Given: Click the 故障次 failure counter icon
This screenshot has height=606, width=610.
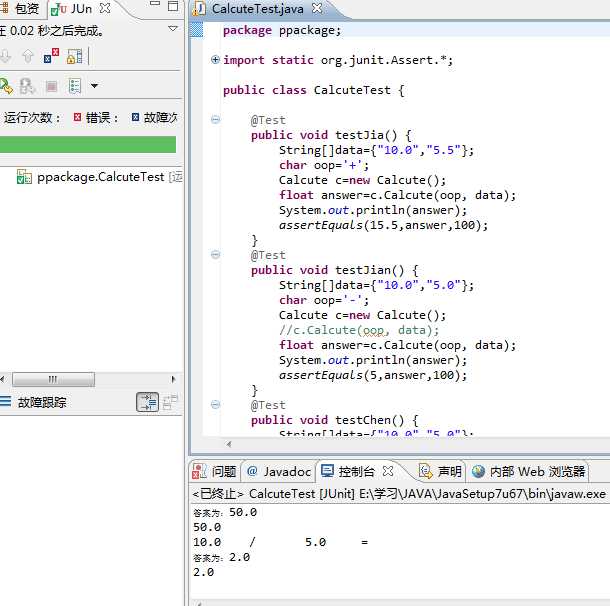Looking at the screenshot, I should click(135, 117).
